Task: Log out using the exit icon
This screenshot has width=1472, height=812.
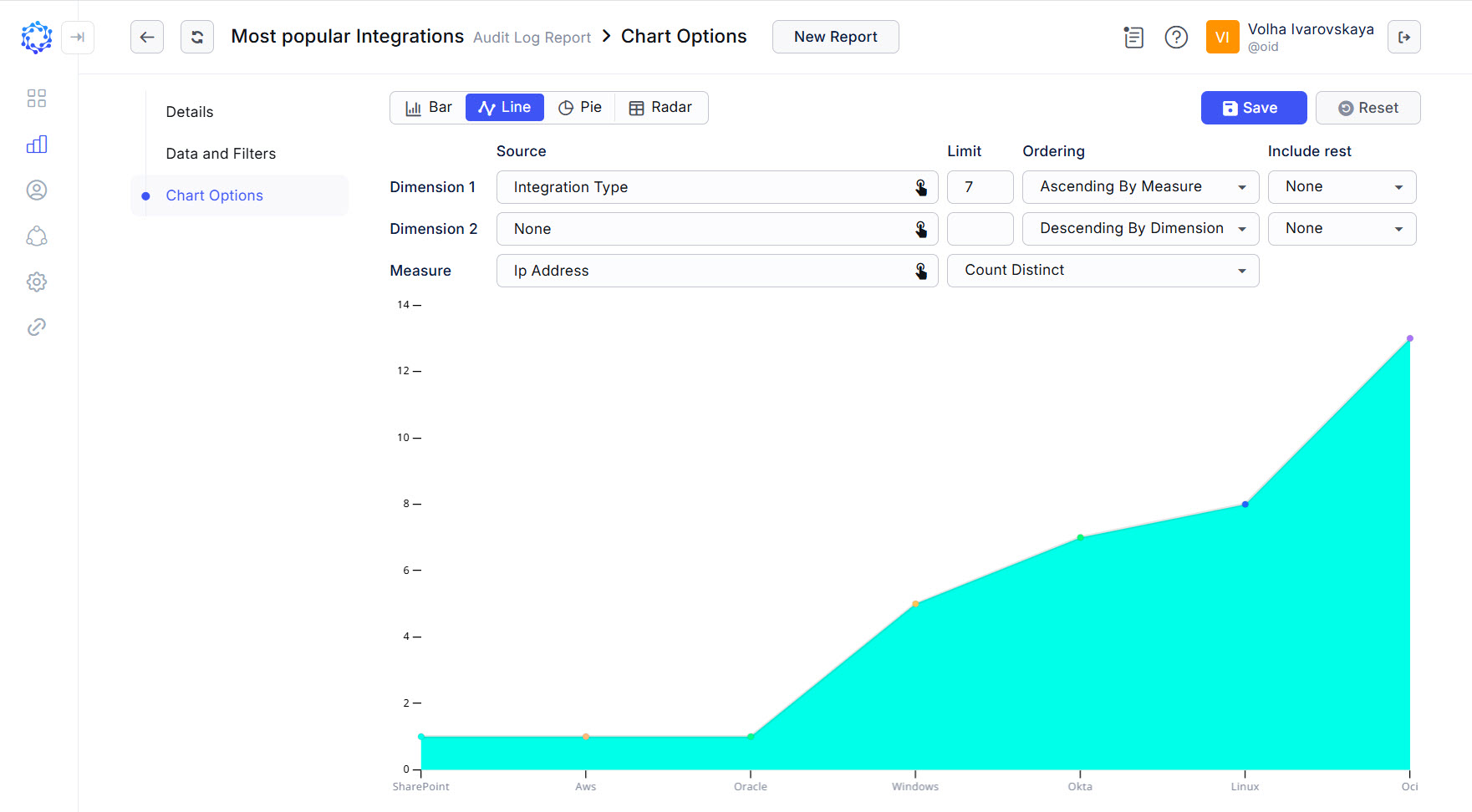Action: tap(1404, 37)
